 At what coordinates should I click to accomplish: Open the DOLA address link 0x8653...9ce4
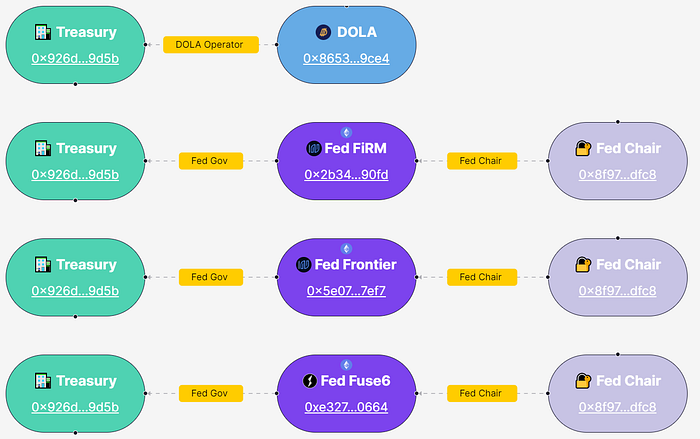346,58
